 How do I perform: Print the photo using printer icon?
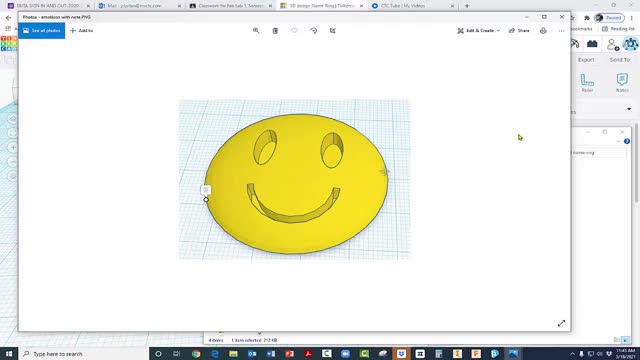543,31
